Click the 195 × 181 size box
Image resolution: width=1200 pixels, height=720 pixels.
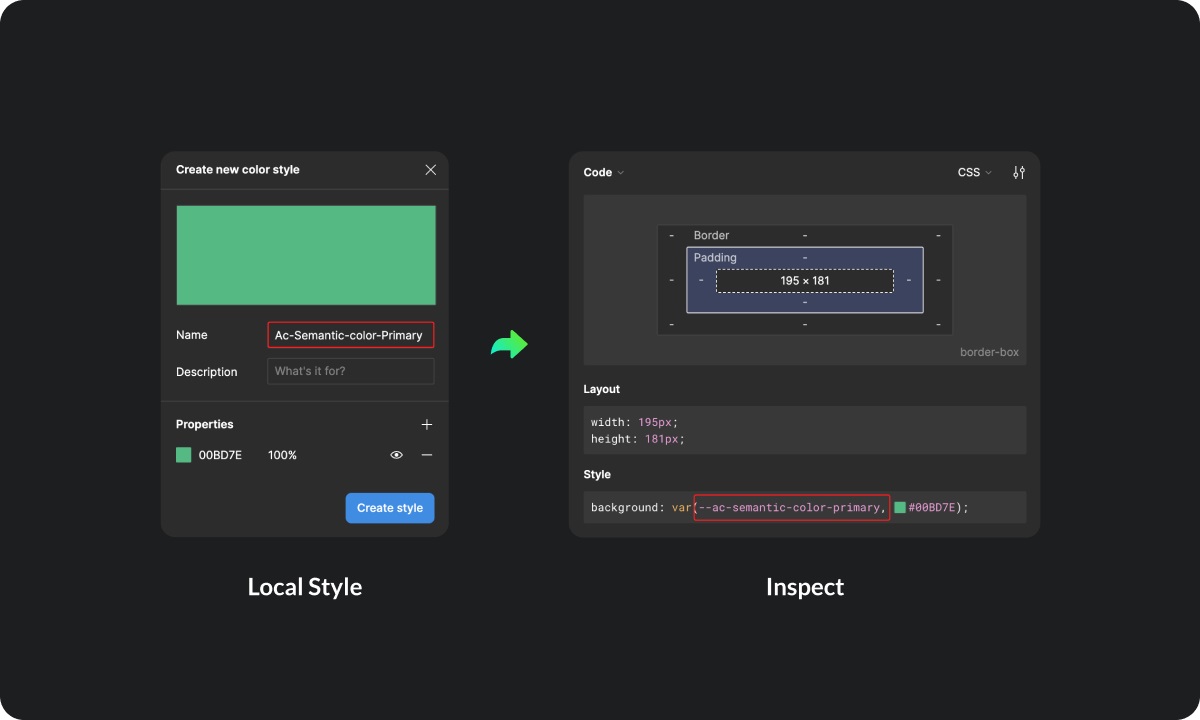[x=805, y=281]
